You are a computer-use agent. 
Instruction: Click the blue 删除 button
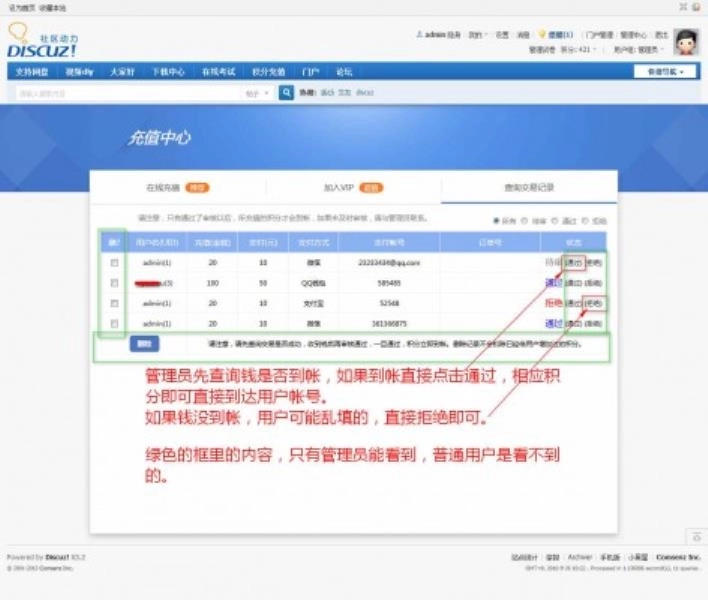[144, 344]
